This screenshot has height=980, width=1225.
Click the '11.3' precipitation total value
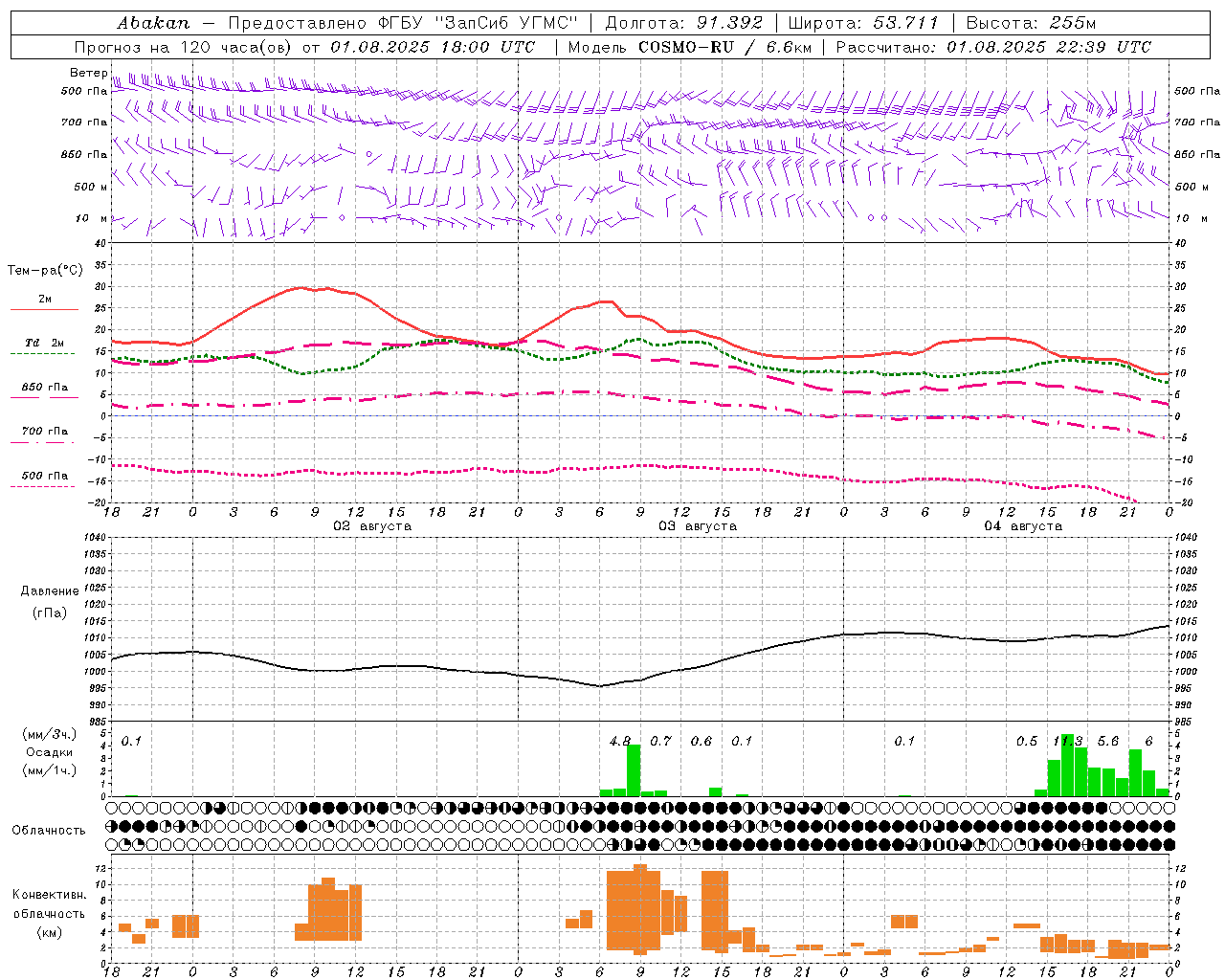pyautogui.click(x=1067, y=741)
